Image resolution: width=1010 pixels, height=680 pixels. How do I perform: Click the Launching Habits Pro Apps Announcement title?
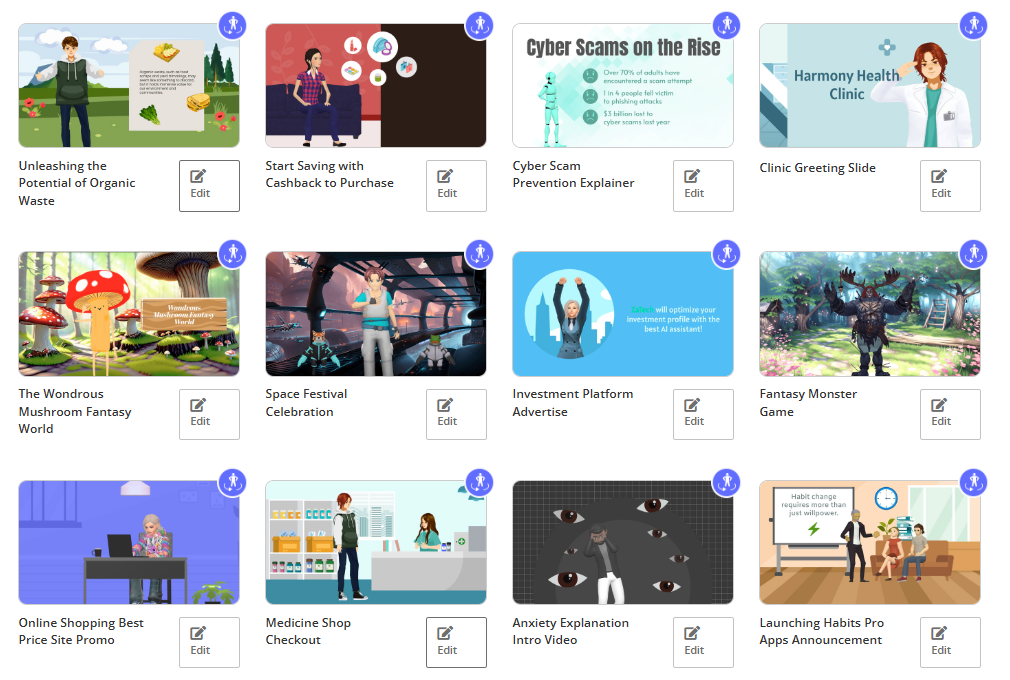tap(821, 631)
